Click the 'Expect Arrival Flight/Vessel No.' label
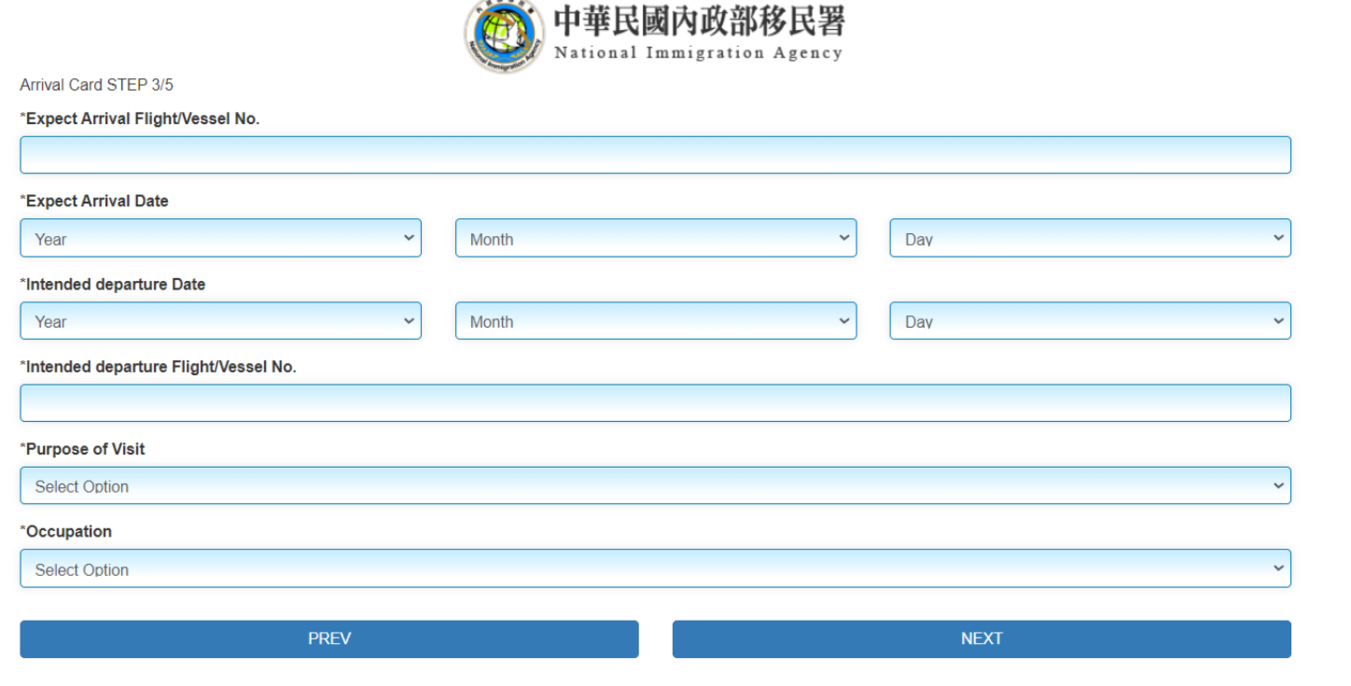This screenshot has height=686, width=1351. pos(140,119)
